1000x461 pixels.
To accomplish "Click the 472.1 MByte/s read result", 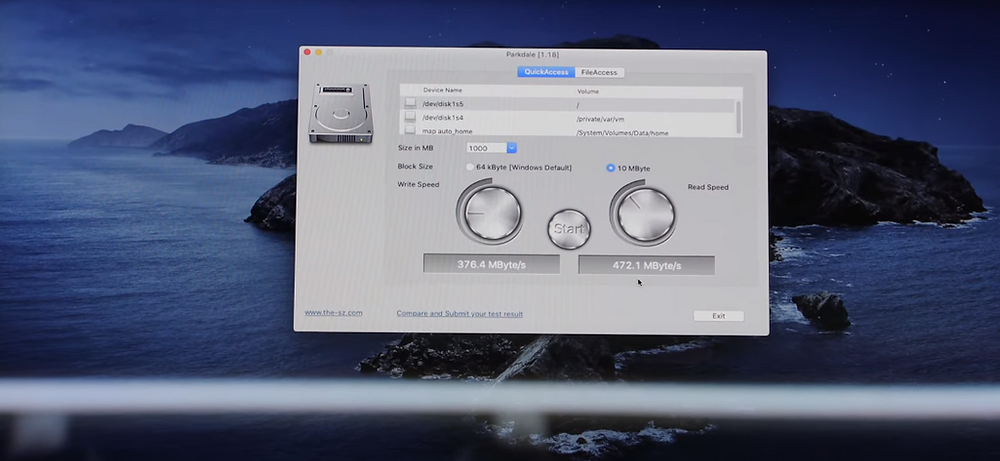I will pyautogui.click(x=646, y=265).
